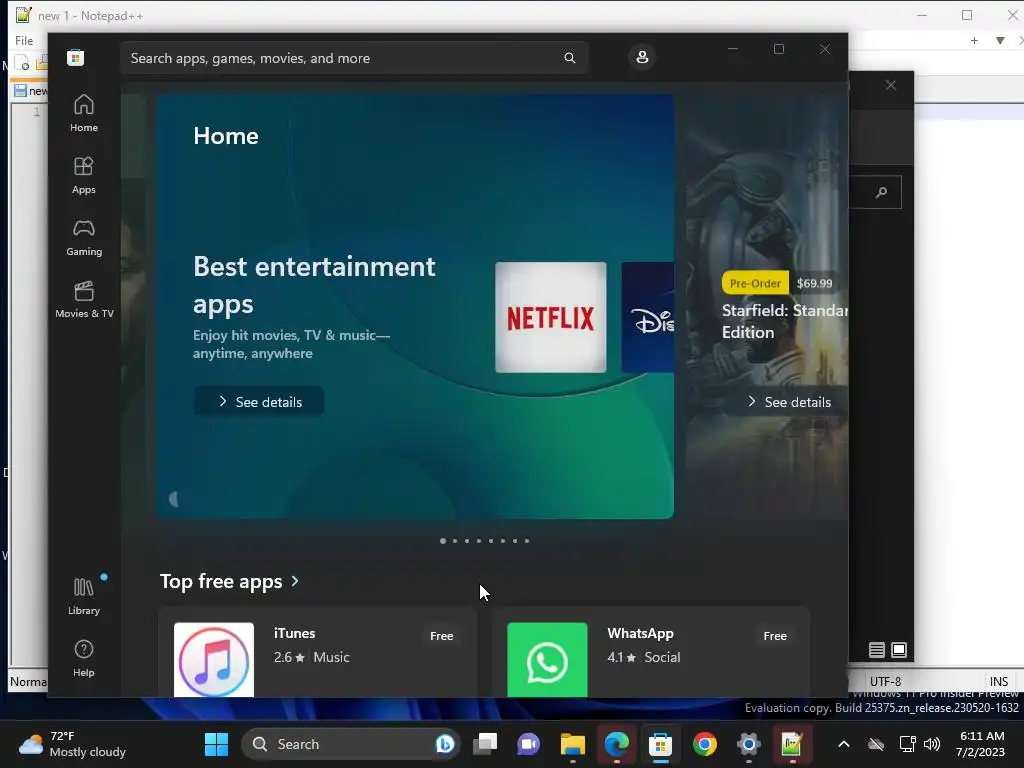
Task: Open the WhatsApp app card
Action: click(x=651, y=653)
